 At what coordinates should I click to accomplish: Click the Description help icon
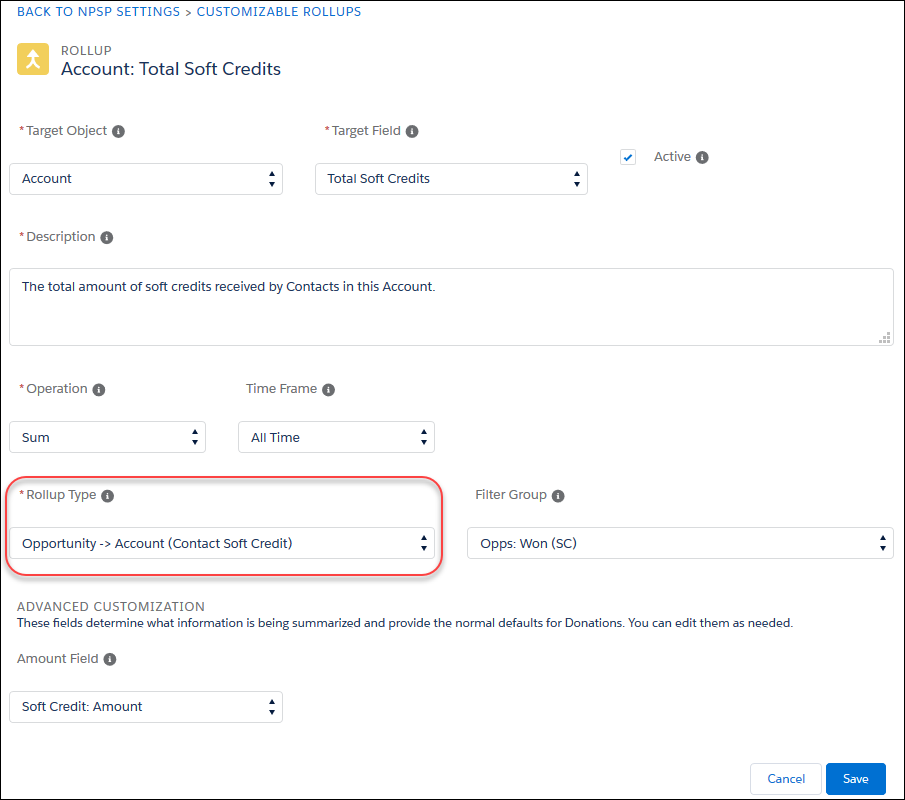pos(109,237)
